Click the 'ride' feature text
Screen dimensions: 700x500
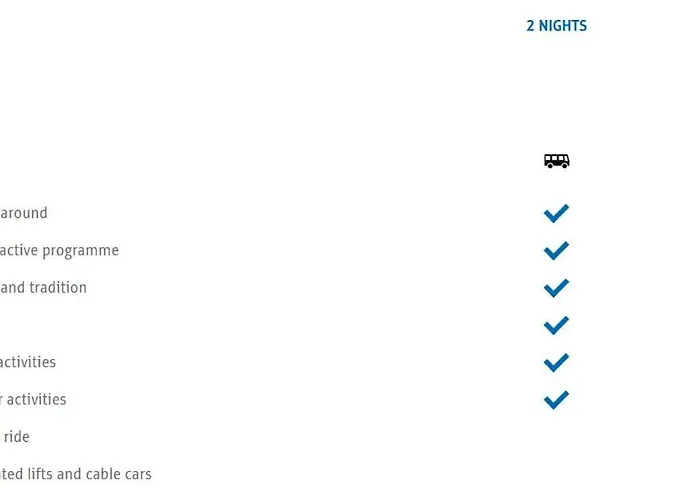[17, 437]
